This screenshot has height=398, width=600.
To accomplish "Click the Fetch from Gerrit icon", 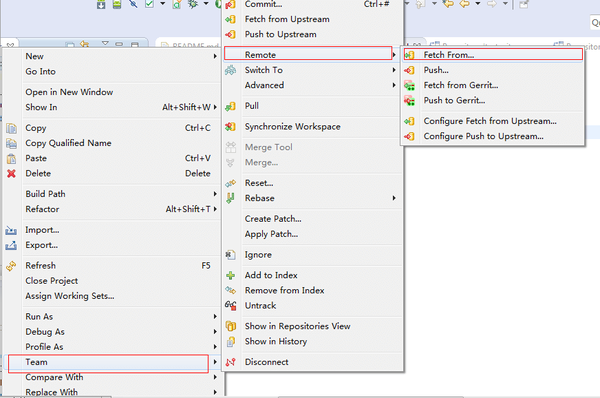I will 409,85.
